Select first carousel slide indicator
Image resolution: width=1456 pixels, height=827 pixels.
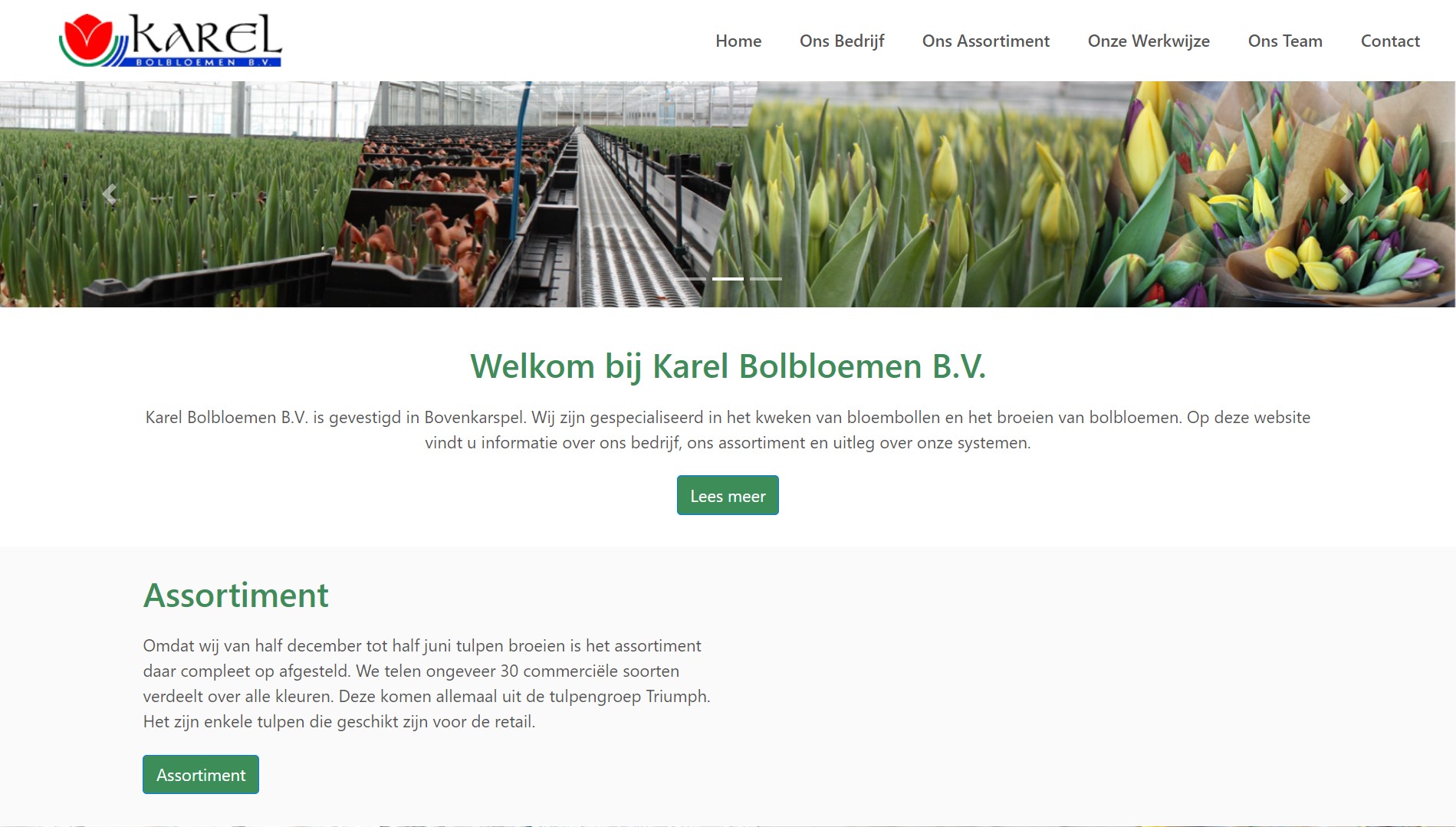point(690,279)
